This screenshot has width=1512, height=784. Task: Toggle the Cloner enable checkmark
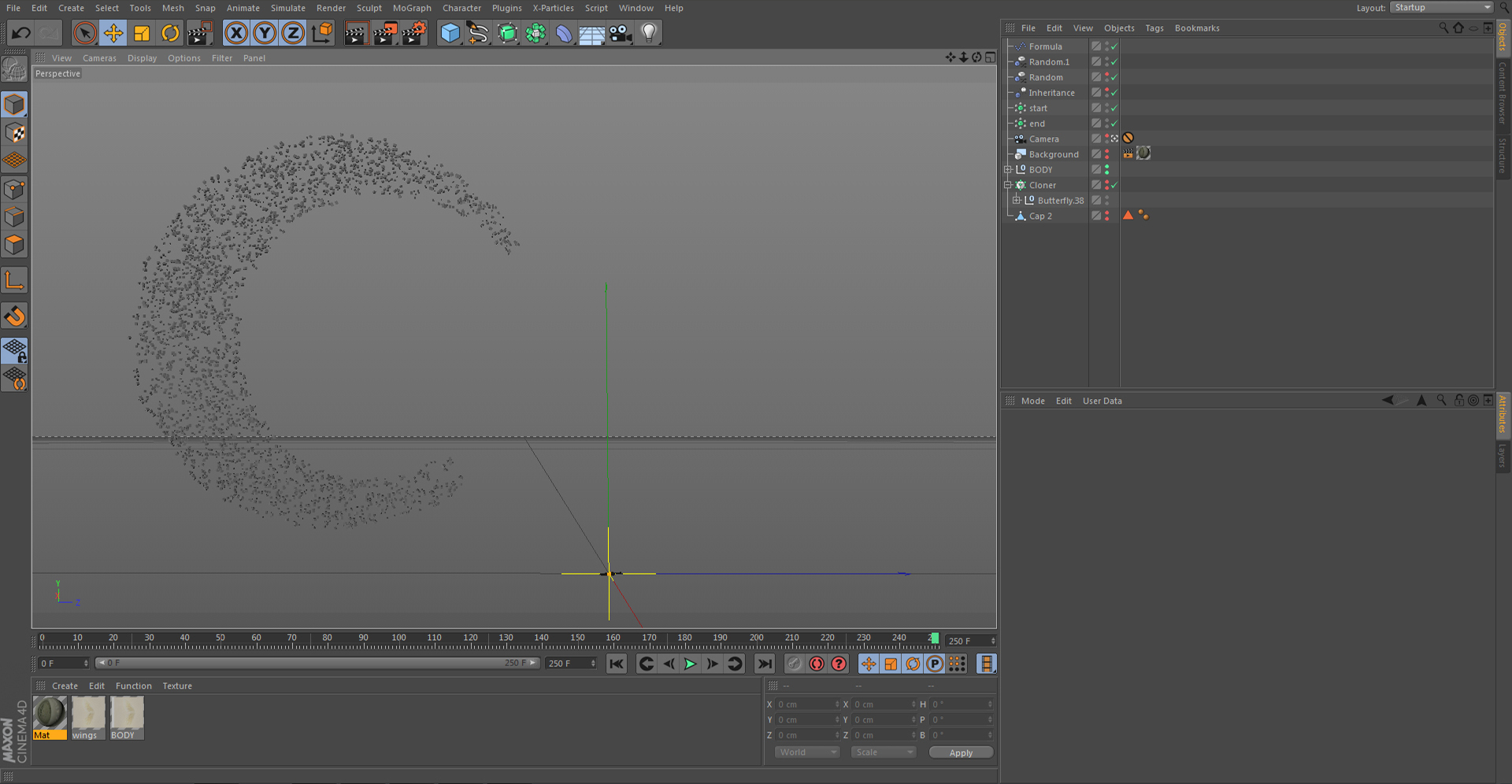[x=1114, y=186]
